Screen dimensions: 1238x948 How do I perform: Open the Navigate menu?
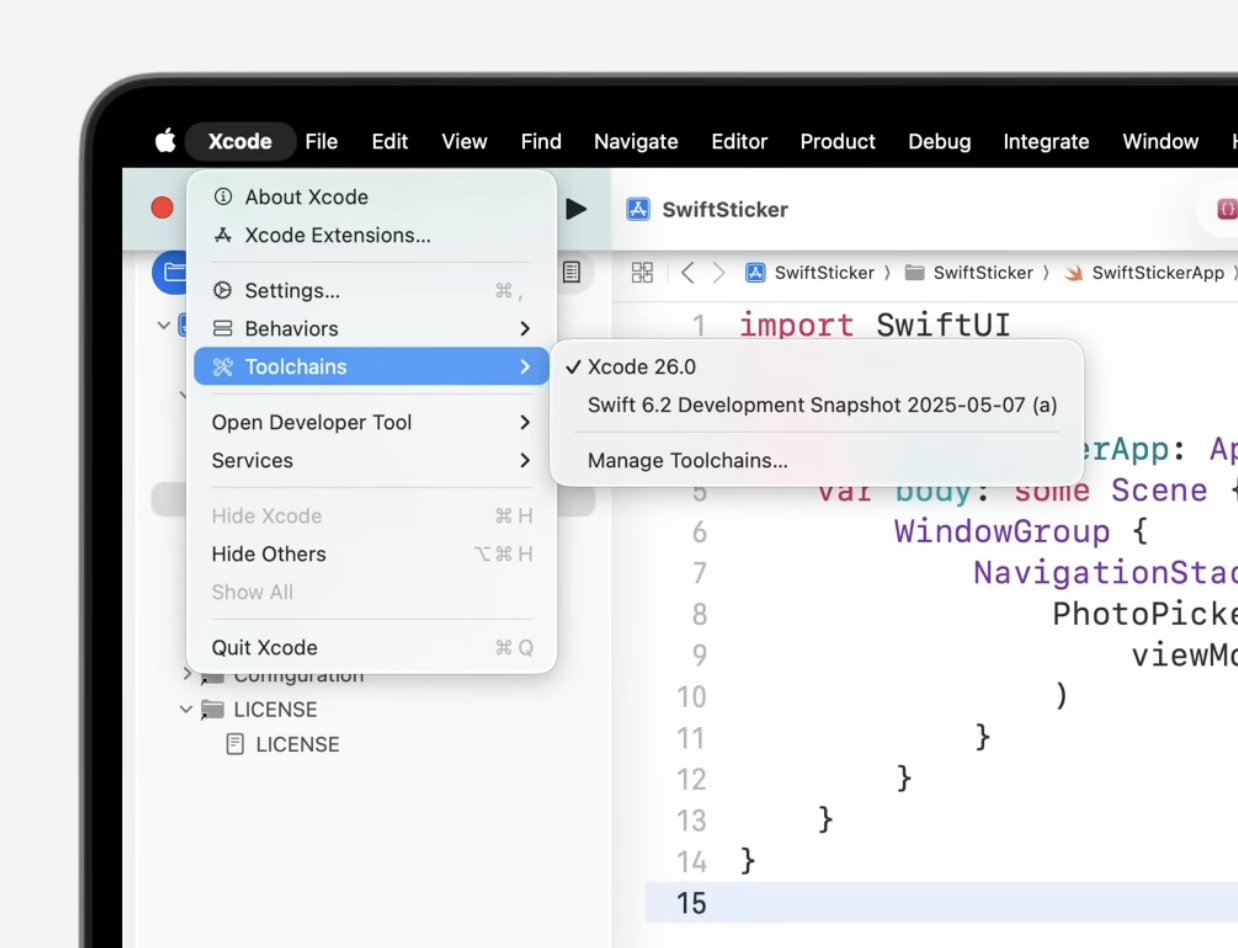[x=636, y=142]
